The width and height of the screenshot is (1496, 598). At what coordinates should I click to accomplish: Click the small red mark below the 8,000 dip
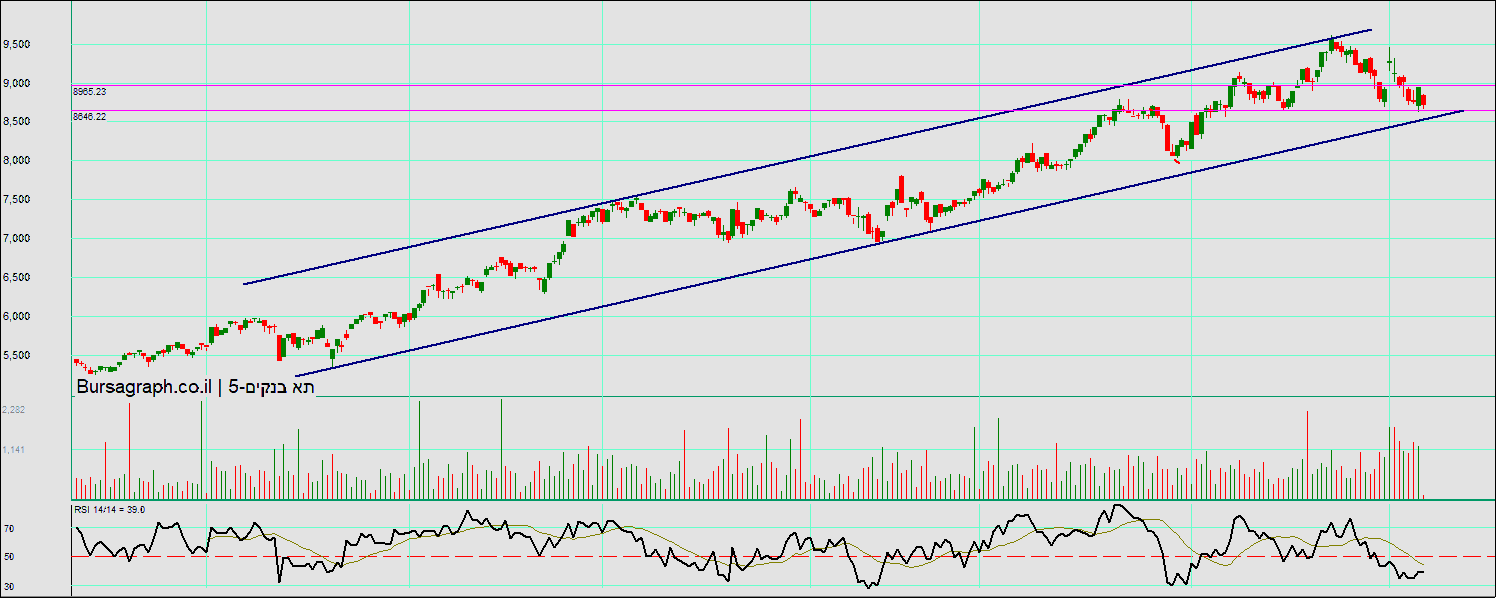(1177, 160)
